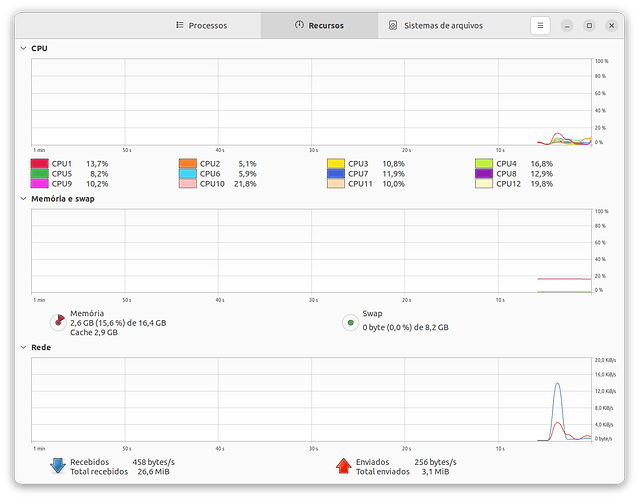Viewport: 638px width, 500px height.
Task: Change the CPU5 green color swatch
Action: [x=39, y=174]
